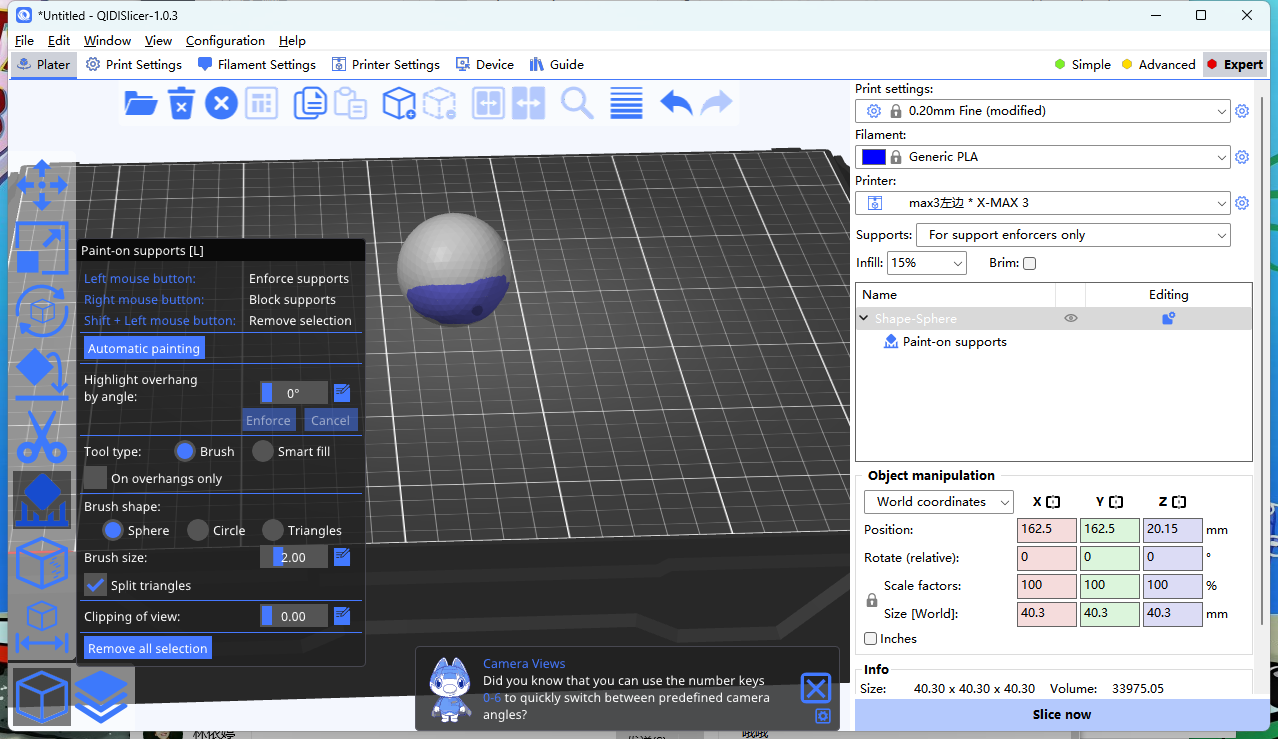Toggle the Split triangles checkbox

coord(96,585)
